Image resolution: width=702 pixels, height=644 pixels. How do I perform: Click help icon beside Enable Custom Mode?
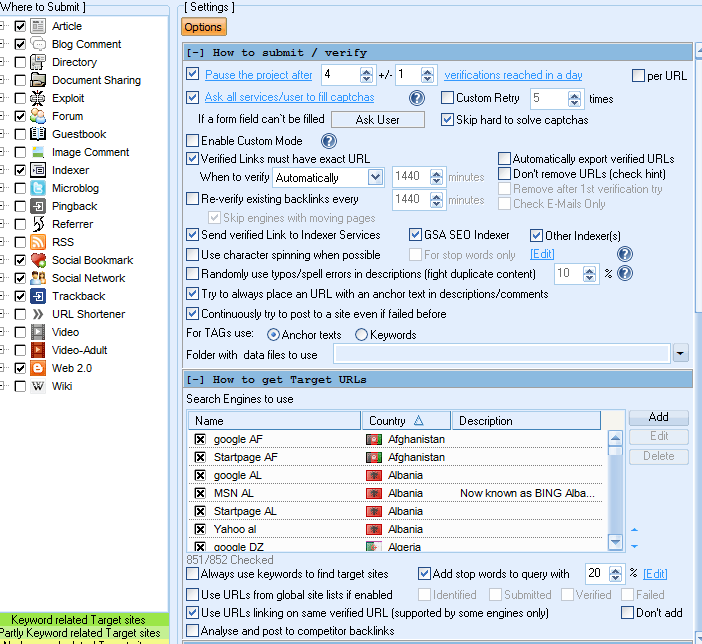(x=328, y=141)
